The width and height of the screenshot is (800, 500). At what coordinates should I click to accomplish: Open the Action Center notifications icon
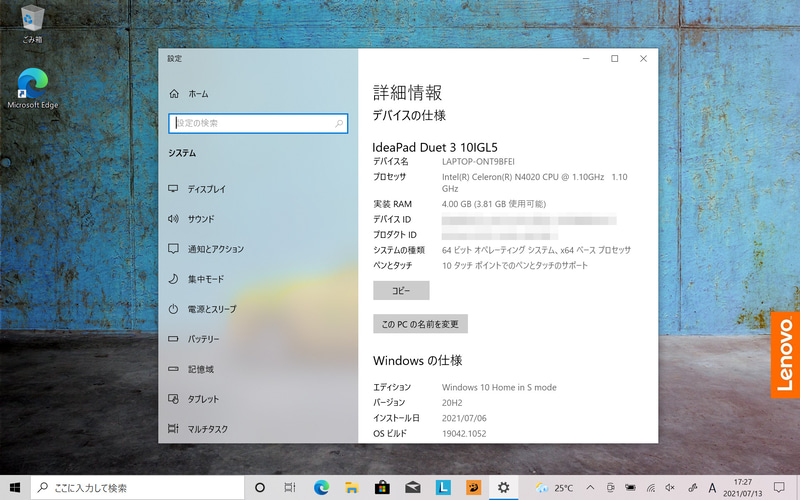779,488
